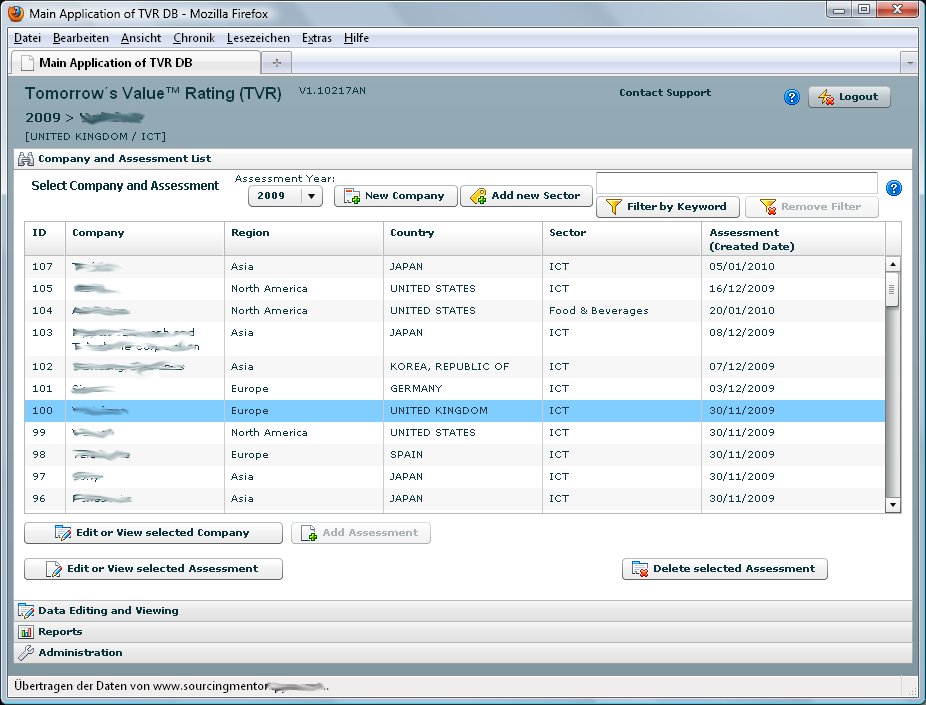Image resolution: width=926 pixels, height=705 pixels.
Task: Open the browser tab list dropdown
Action: point(909,62)
